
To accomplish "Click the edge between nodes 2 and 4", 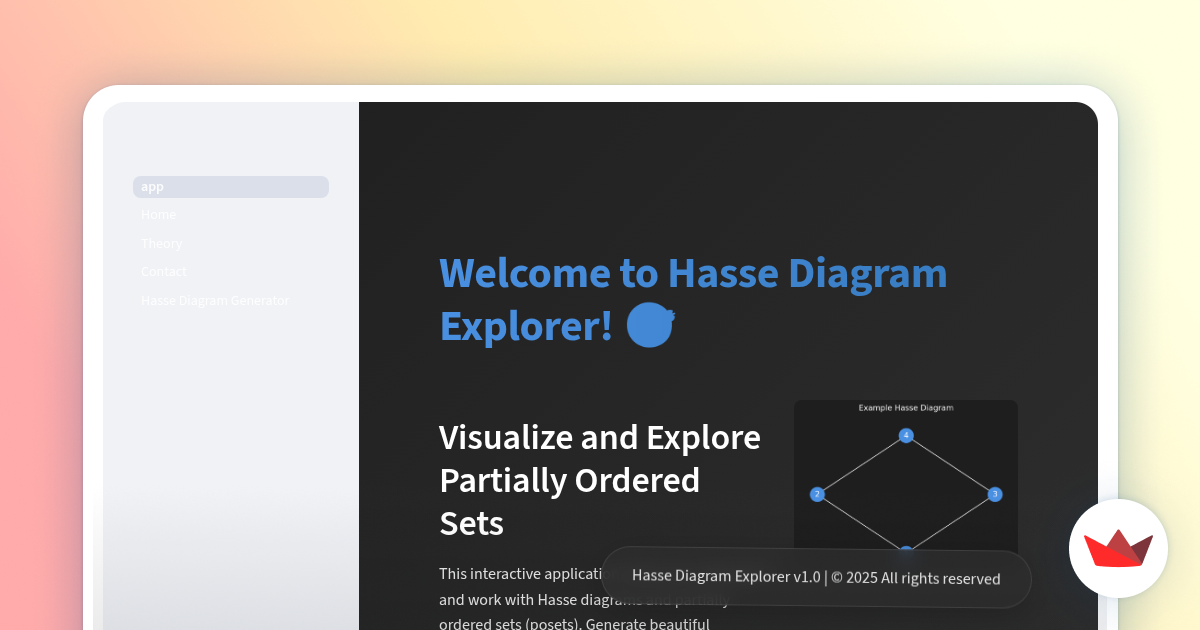I will (x=860, y=463).
